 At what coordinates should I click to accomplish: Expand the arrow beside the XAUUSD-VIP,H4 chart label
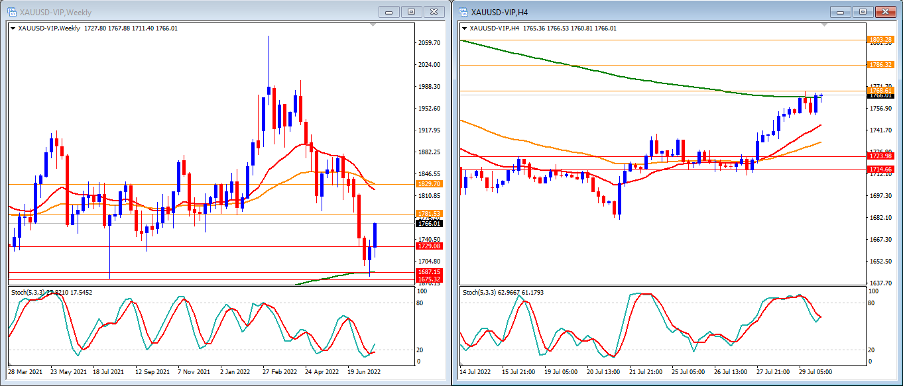pyautogui.click(x=465, y=28)
